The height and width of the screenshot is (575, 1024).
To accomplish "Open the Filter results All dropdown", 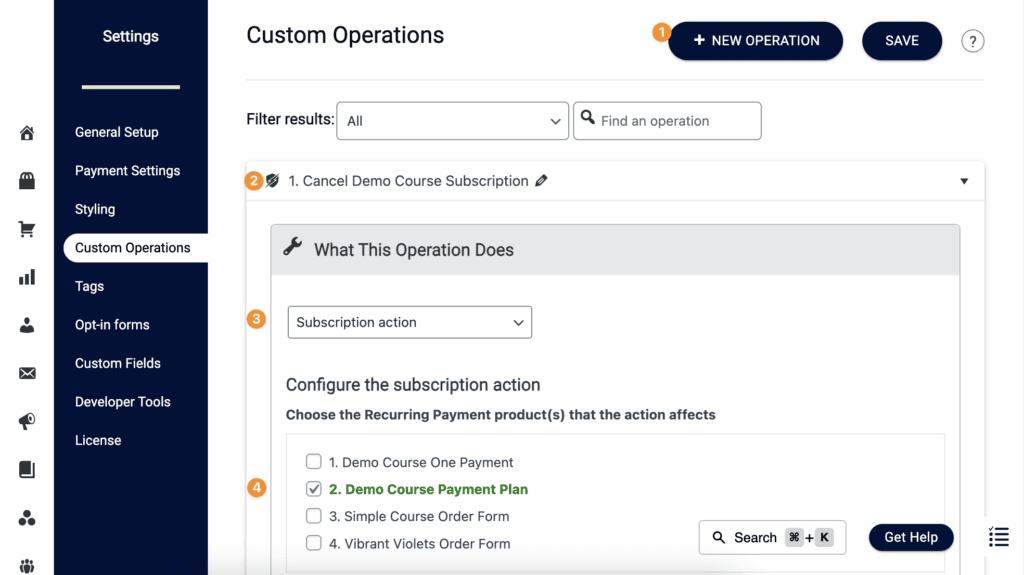I will (x=452, y=121).
